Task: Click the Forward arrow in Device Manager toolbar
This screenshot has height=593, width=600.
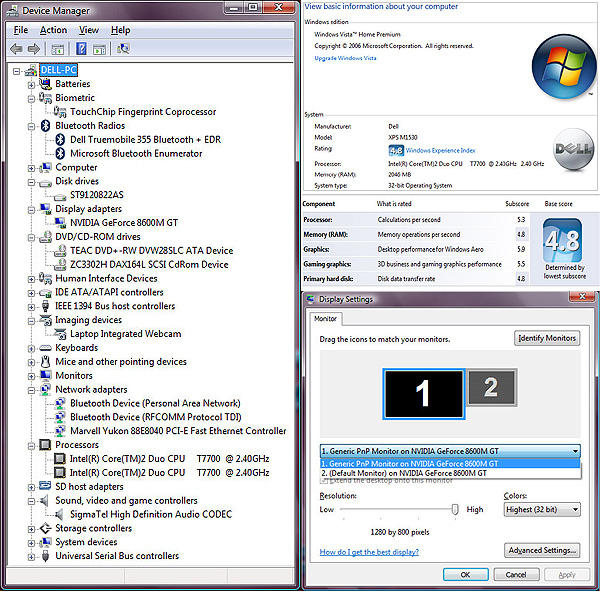Action: [34, 49]
